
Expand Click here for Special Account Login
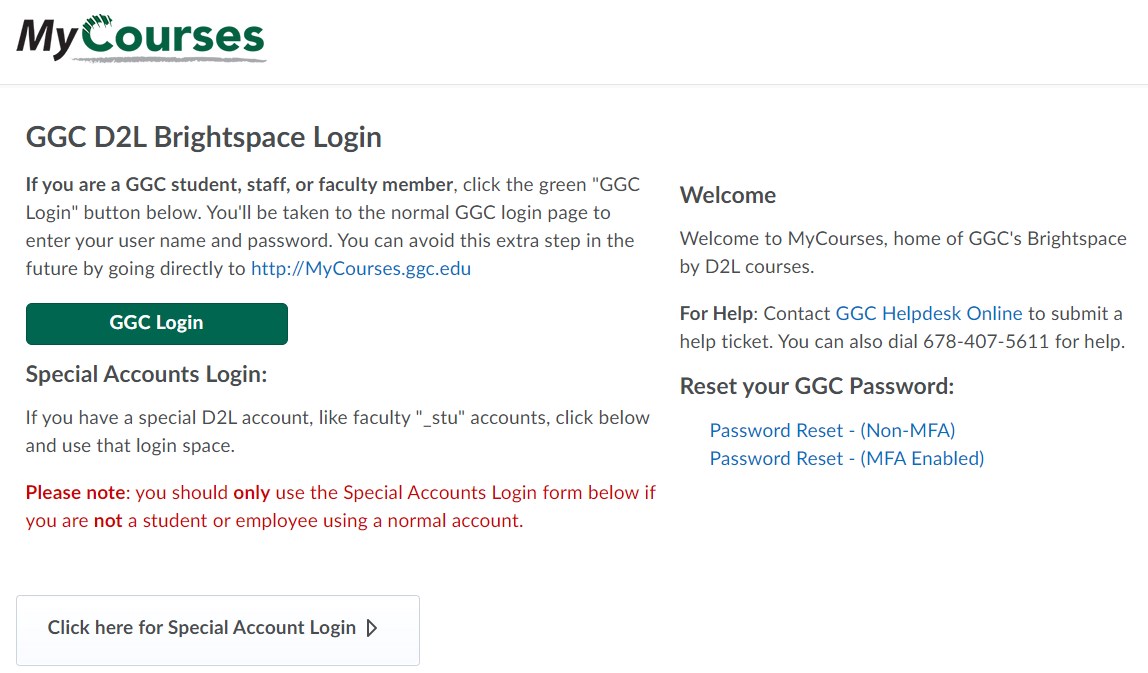point(218,630)
